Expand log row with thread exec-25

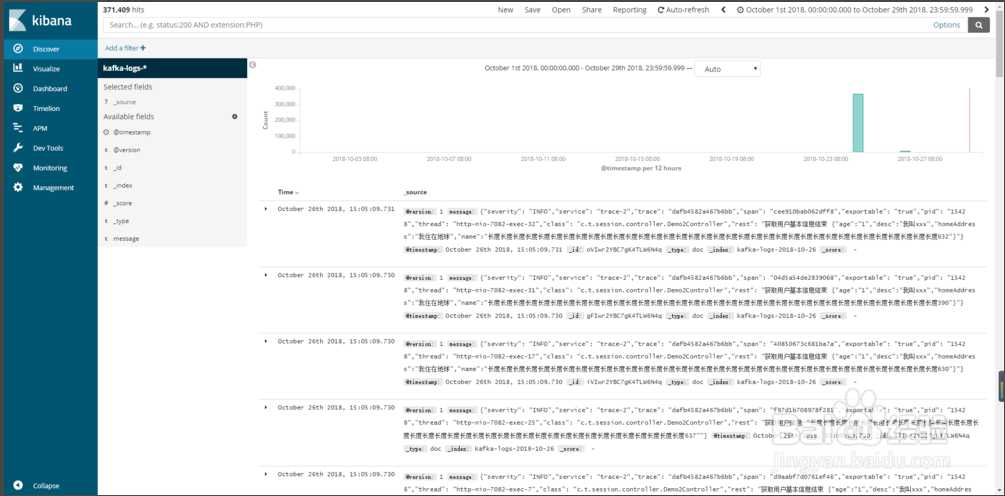(x=266, y=407)
